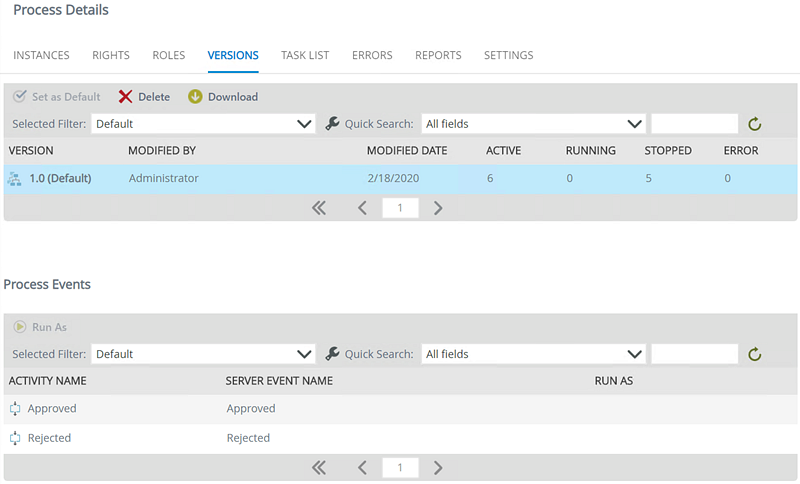Image resolution: width=800 pixels, height=484 pixels.
Task: Open the Task List tab
Action: click(305, 56)
